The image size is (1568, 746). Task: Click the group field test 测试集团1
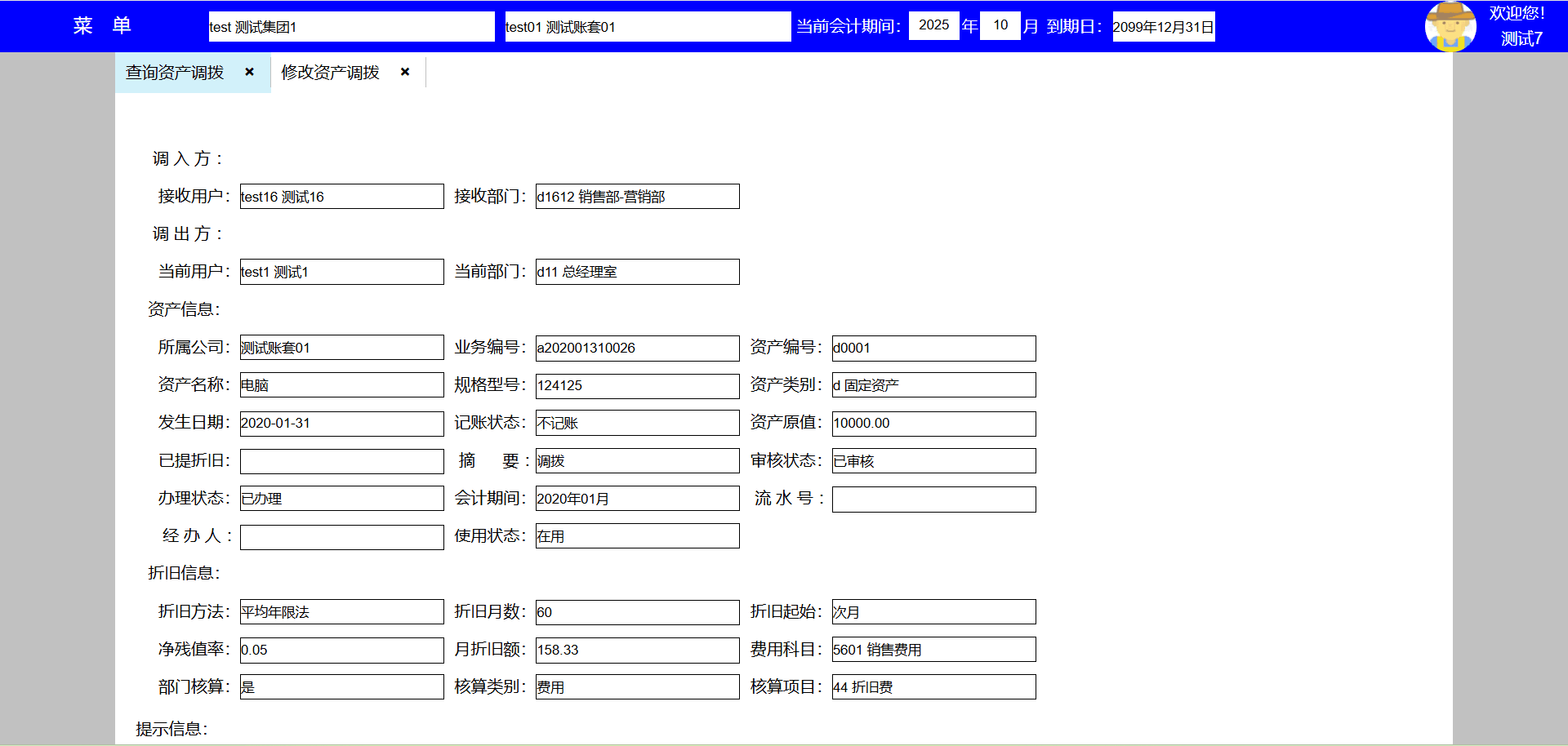tap(351, 27)
